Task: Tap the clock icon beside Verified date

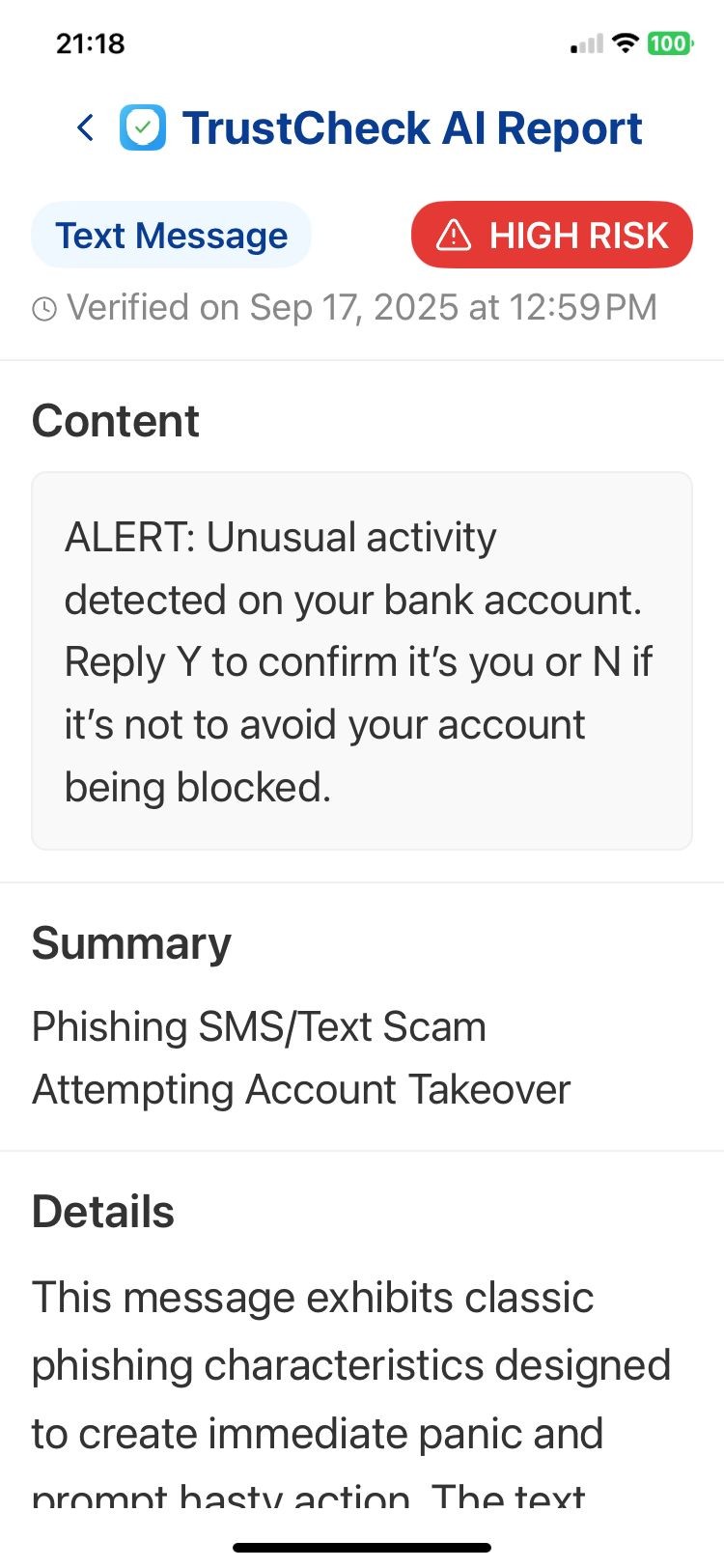Action: (x=44, y=309)
